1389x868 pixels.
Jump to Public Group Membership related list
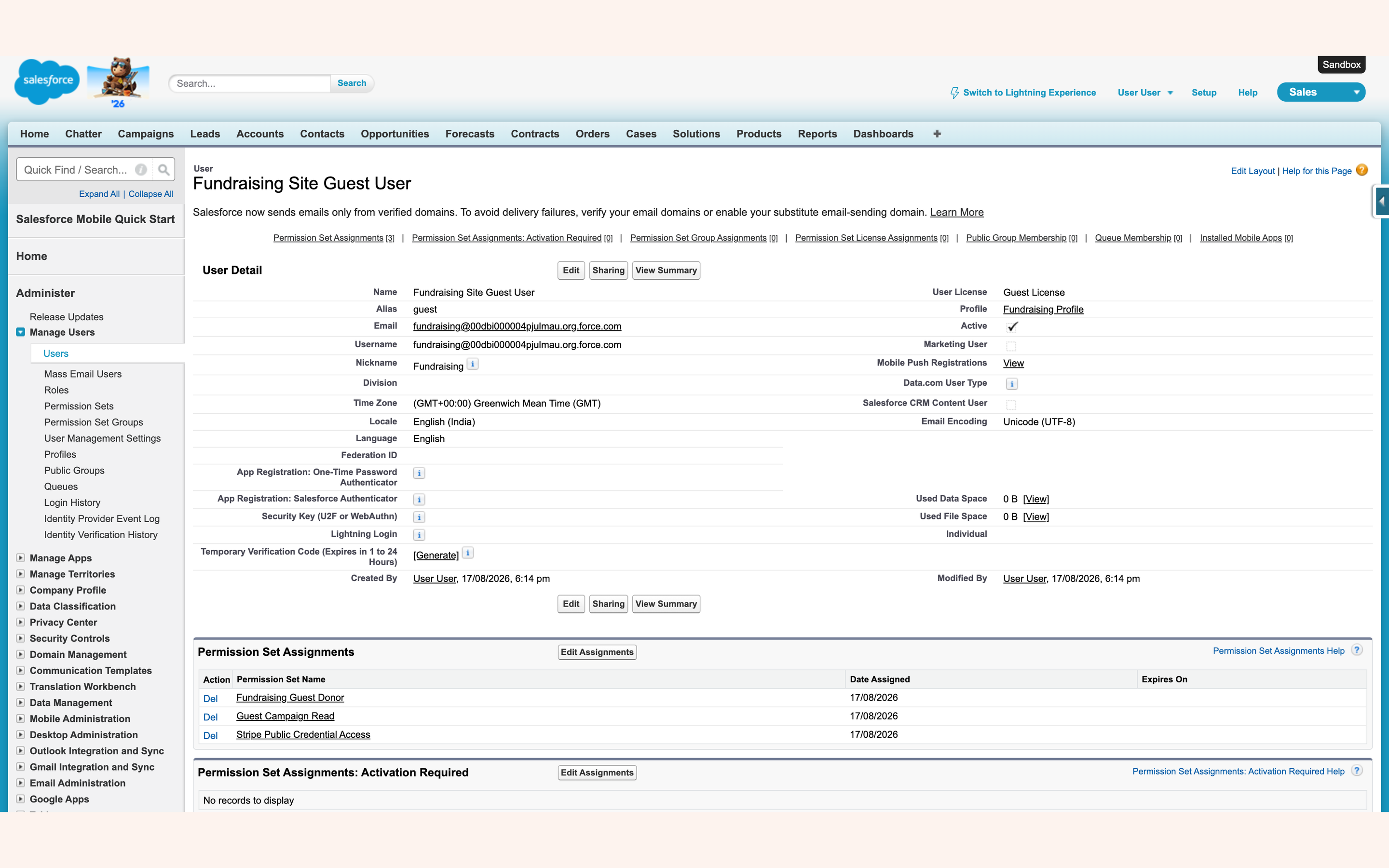(x=1016, y=238)
